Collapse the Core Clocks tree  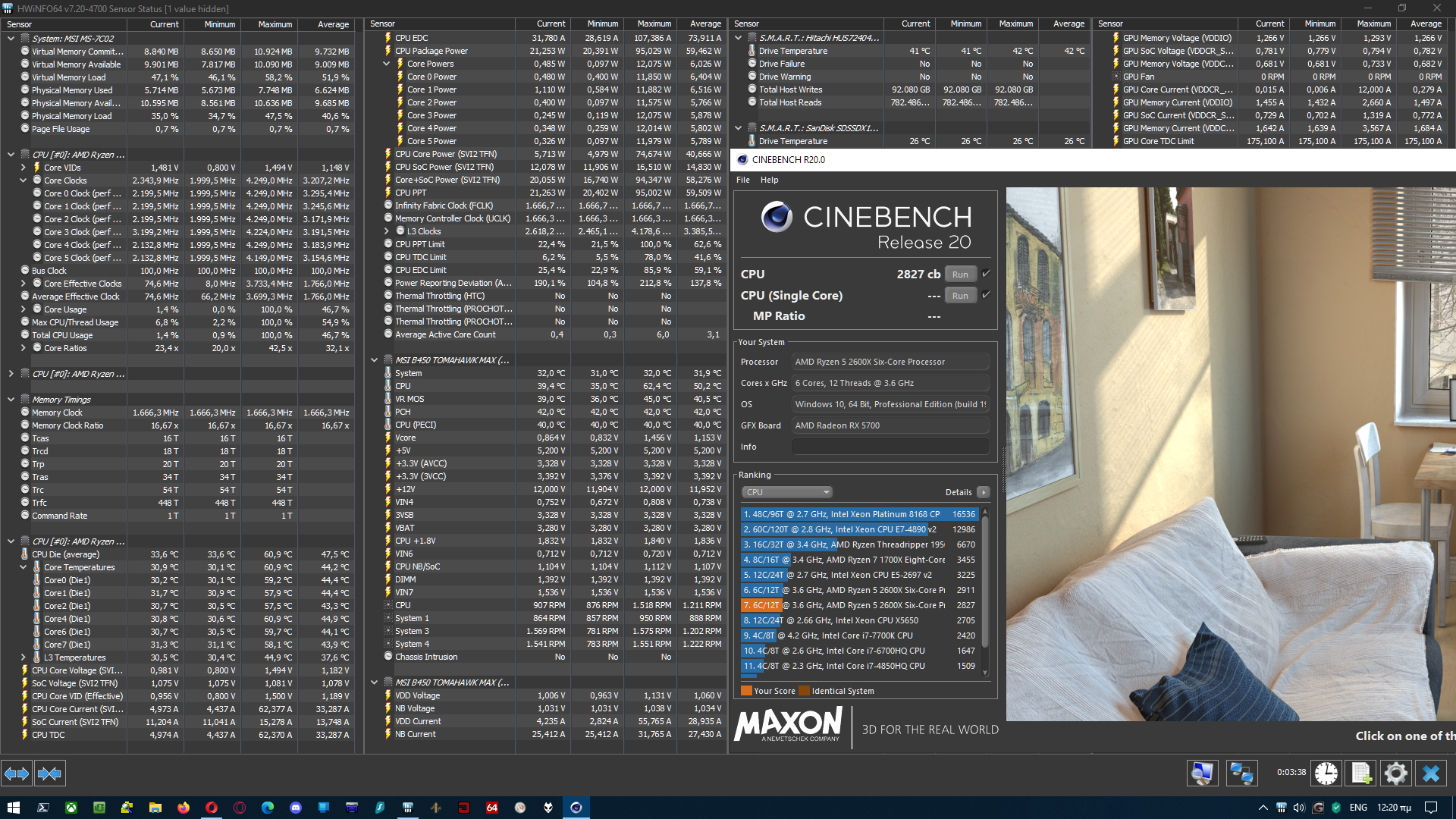click(23, 180)
